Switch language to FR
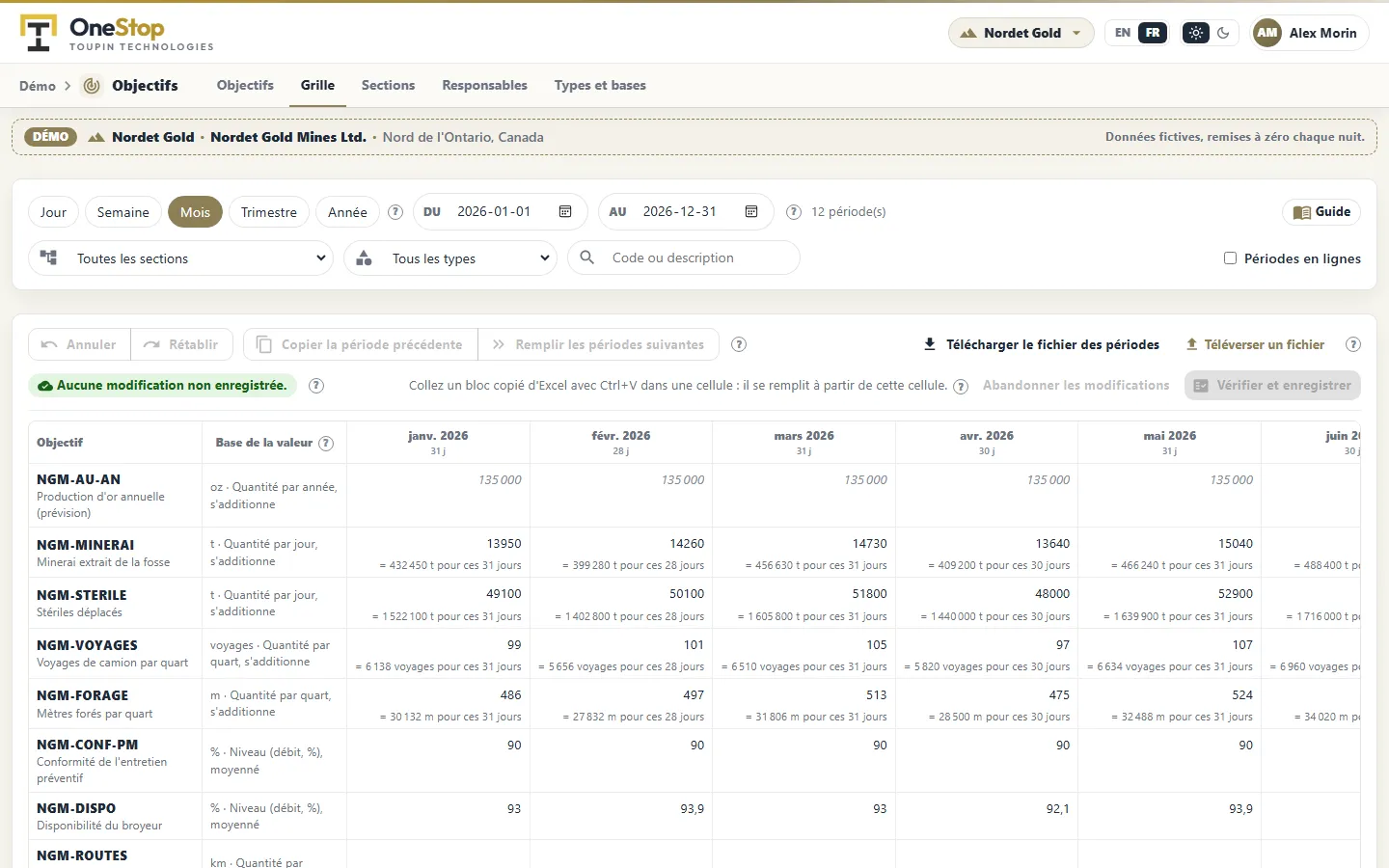 [1153, 33]
